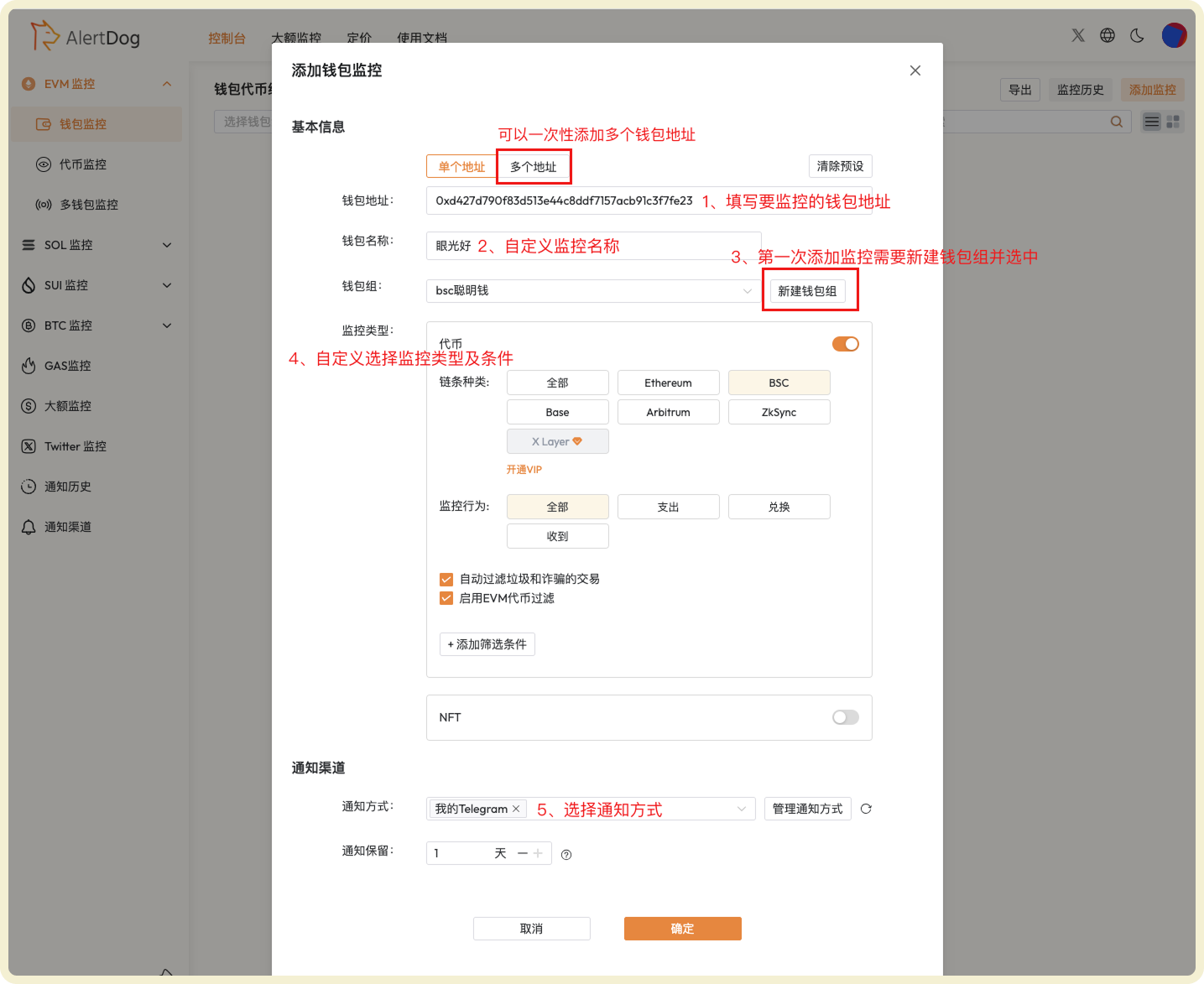Screen dimensions: 1204x984
Task: Select the 钱包监控 wallet icon in sidebar
Action: [42, 123]
